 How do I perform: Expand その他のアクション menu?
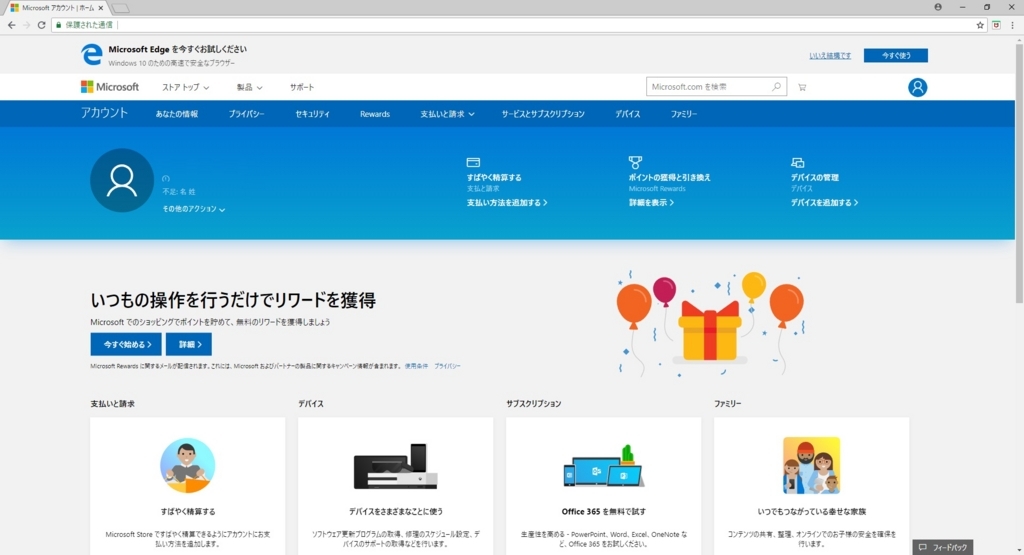(194, 209)
